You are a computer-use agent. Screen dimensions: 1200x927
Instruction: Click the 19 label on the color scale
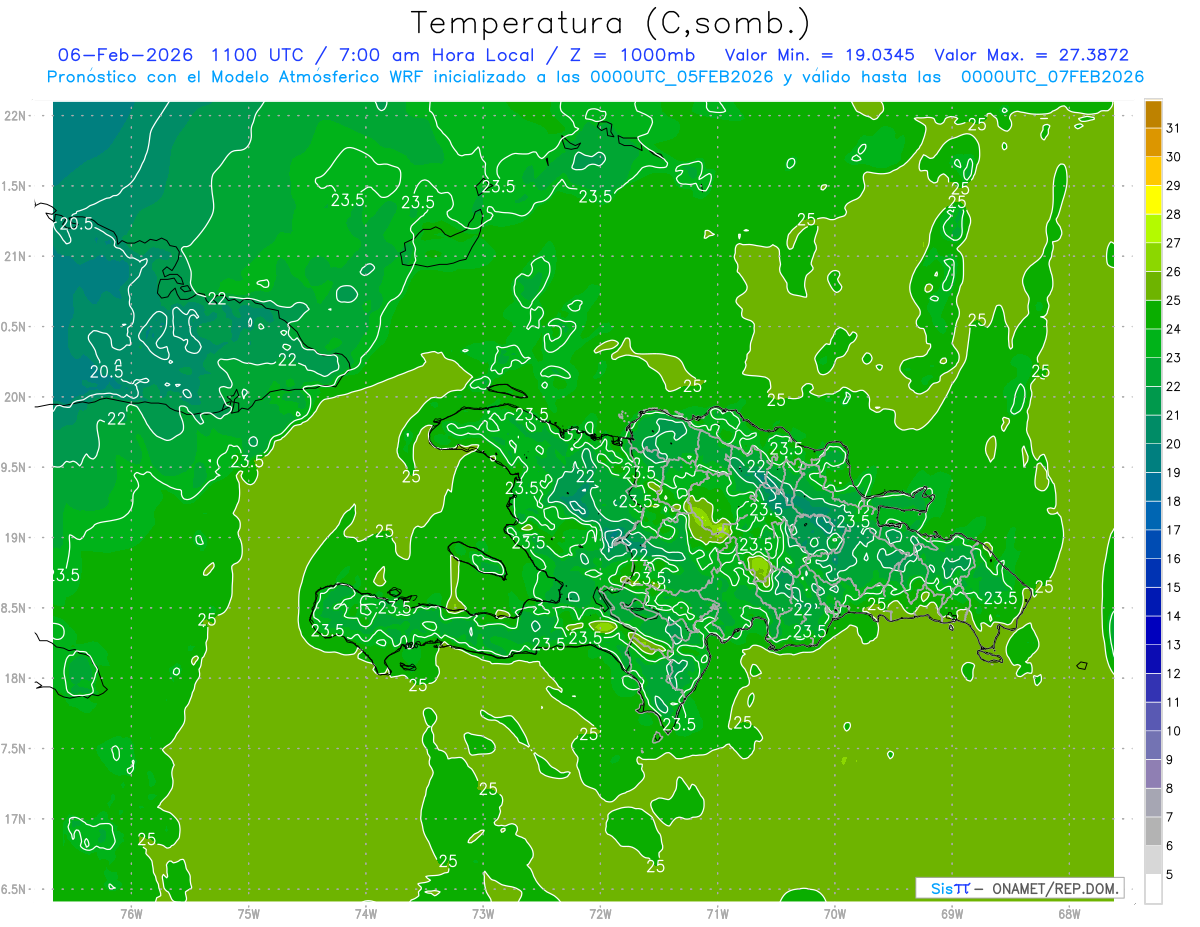tap(1173, 472)
